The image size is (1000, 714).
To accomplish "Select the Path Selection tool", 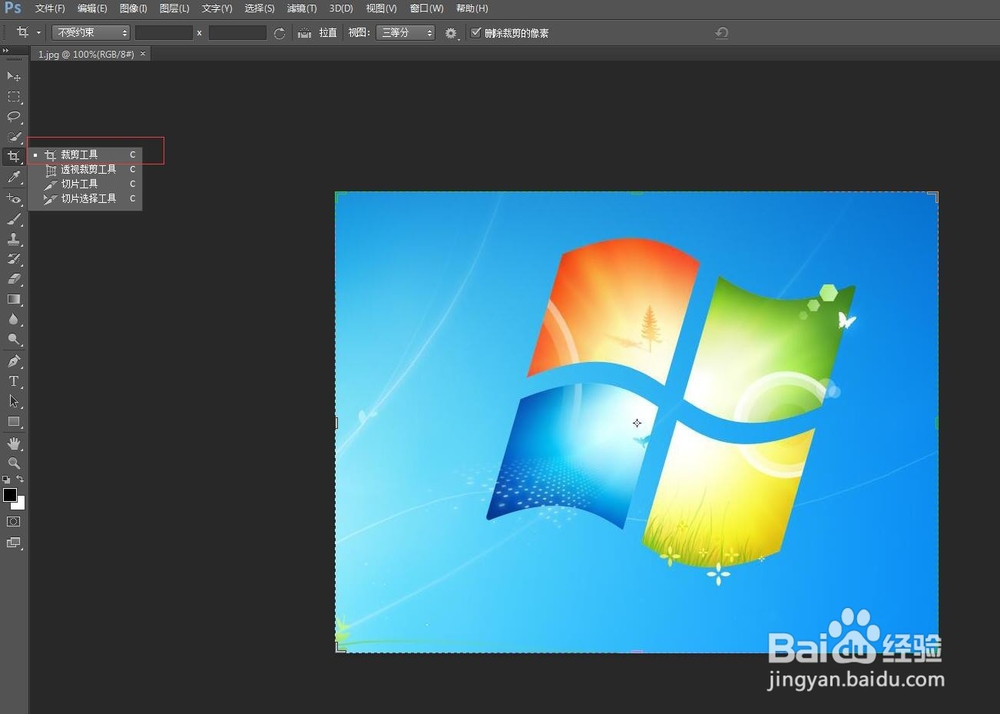I will 13,401.
